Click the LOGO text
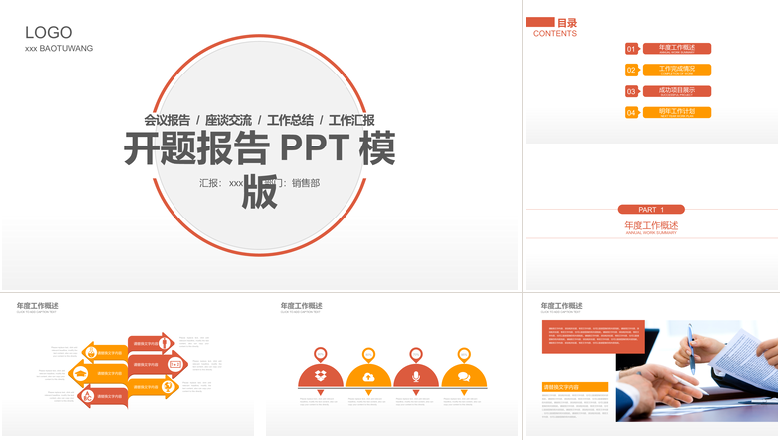This screenshot has height=440, width=780. point(49,33)
